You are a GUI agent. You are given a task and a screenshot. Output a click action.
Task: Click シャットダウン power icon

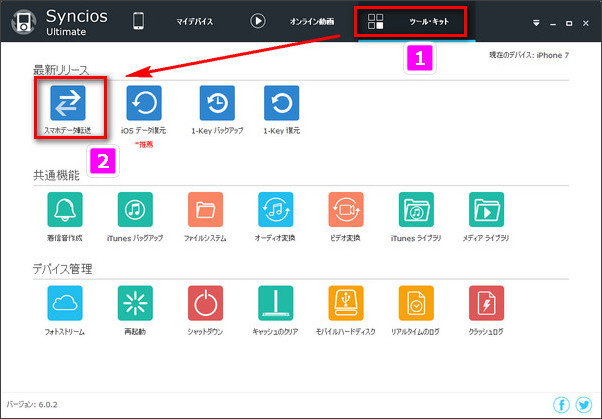pos(205,303)
